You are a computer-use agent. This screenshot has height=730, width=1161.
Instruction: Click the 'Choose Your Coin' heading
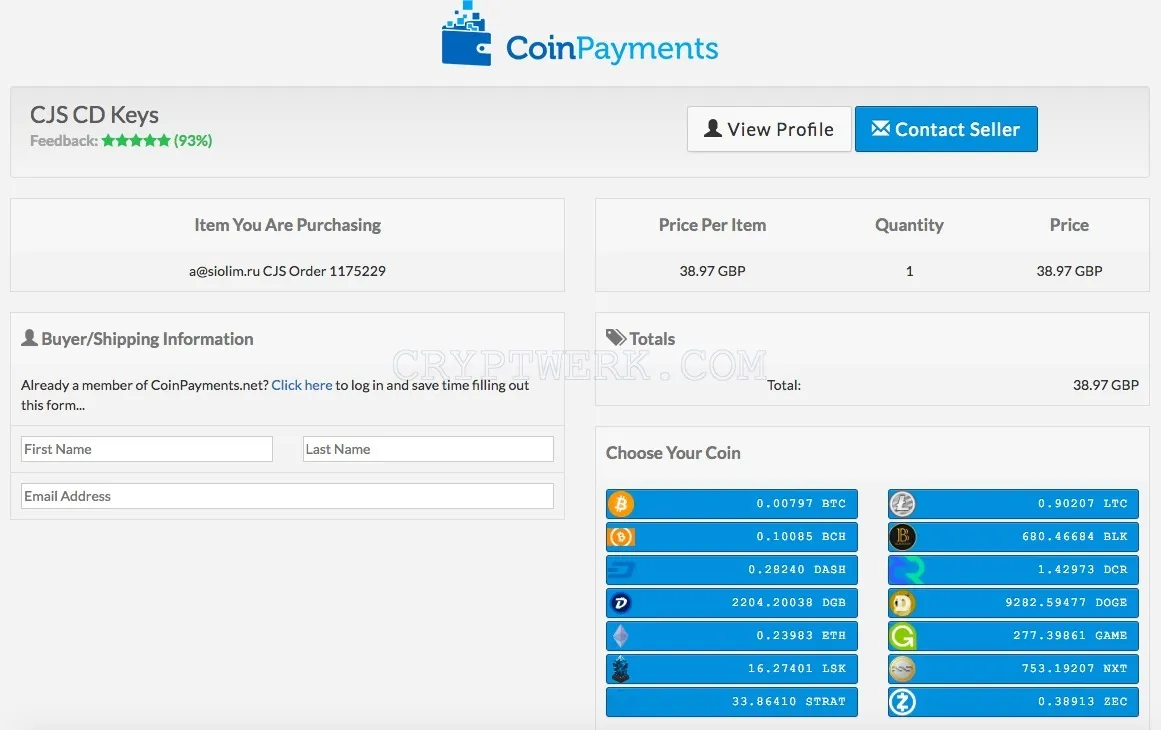point(673,453)
